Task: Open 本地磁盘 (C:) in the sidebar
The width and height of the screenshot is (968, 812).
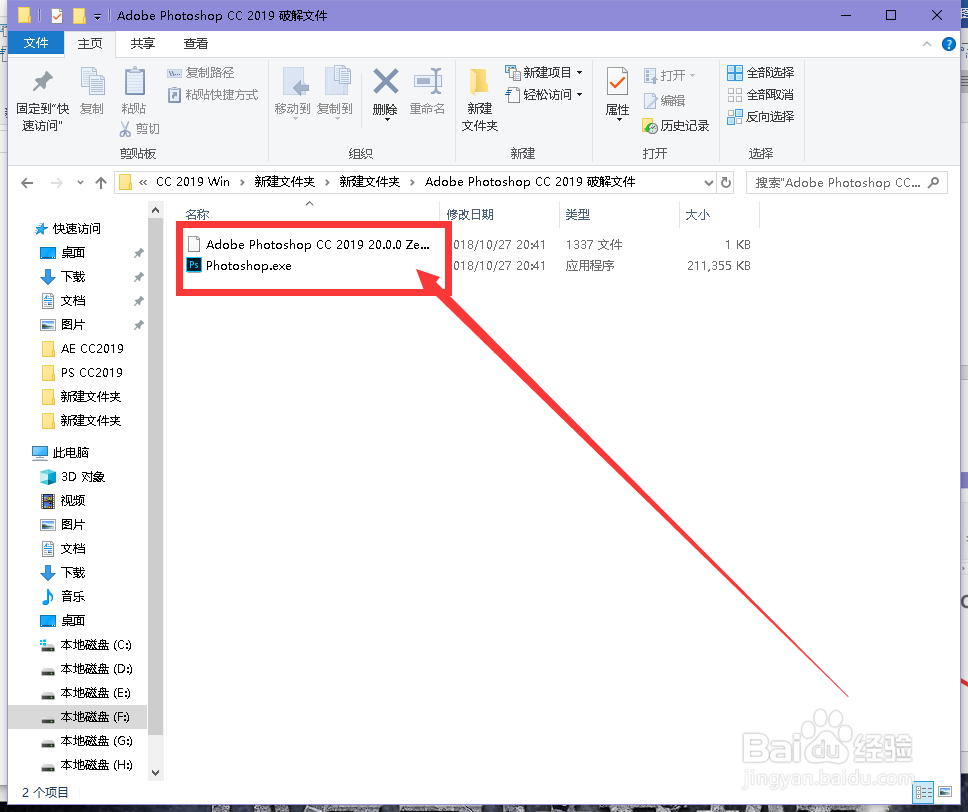Action: [92, 645]
